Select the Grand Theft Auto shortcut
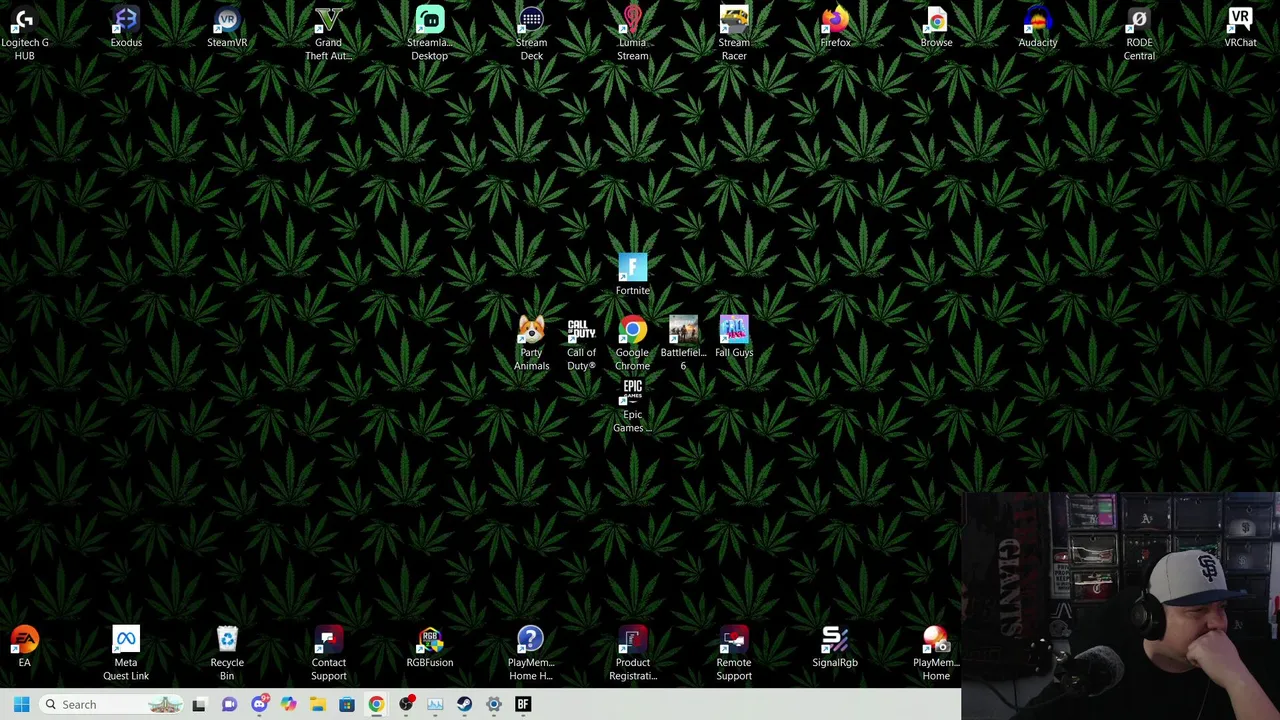This screenshot has height=720, width=1280. tap(328, 32)
